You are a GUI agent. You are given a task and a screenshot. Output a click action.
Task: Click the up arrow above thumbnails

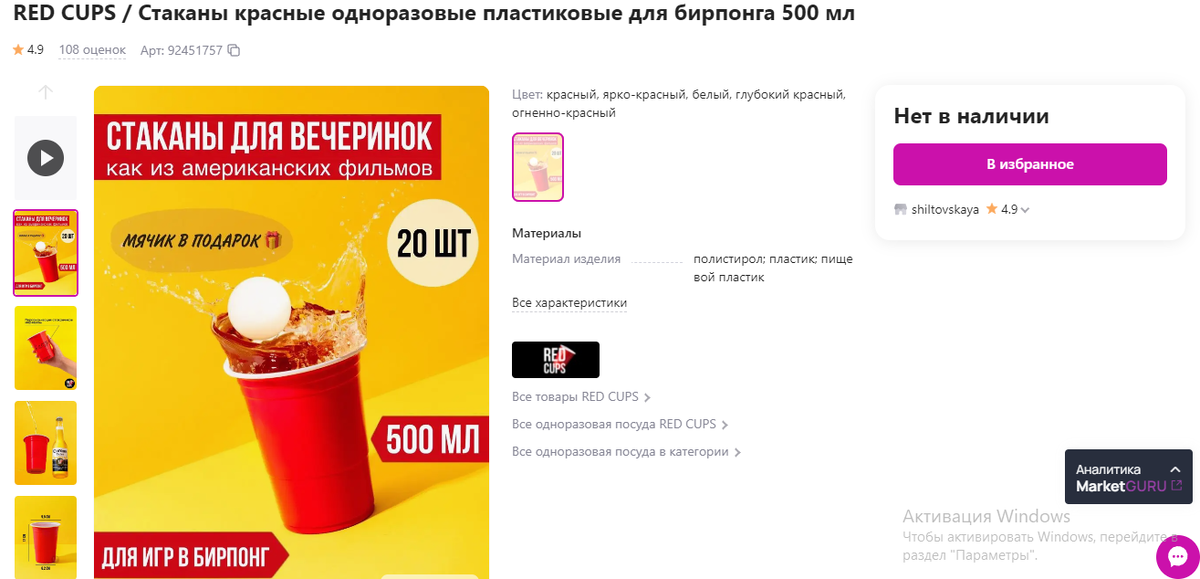[45, 92]
